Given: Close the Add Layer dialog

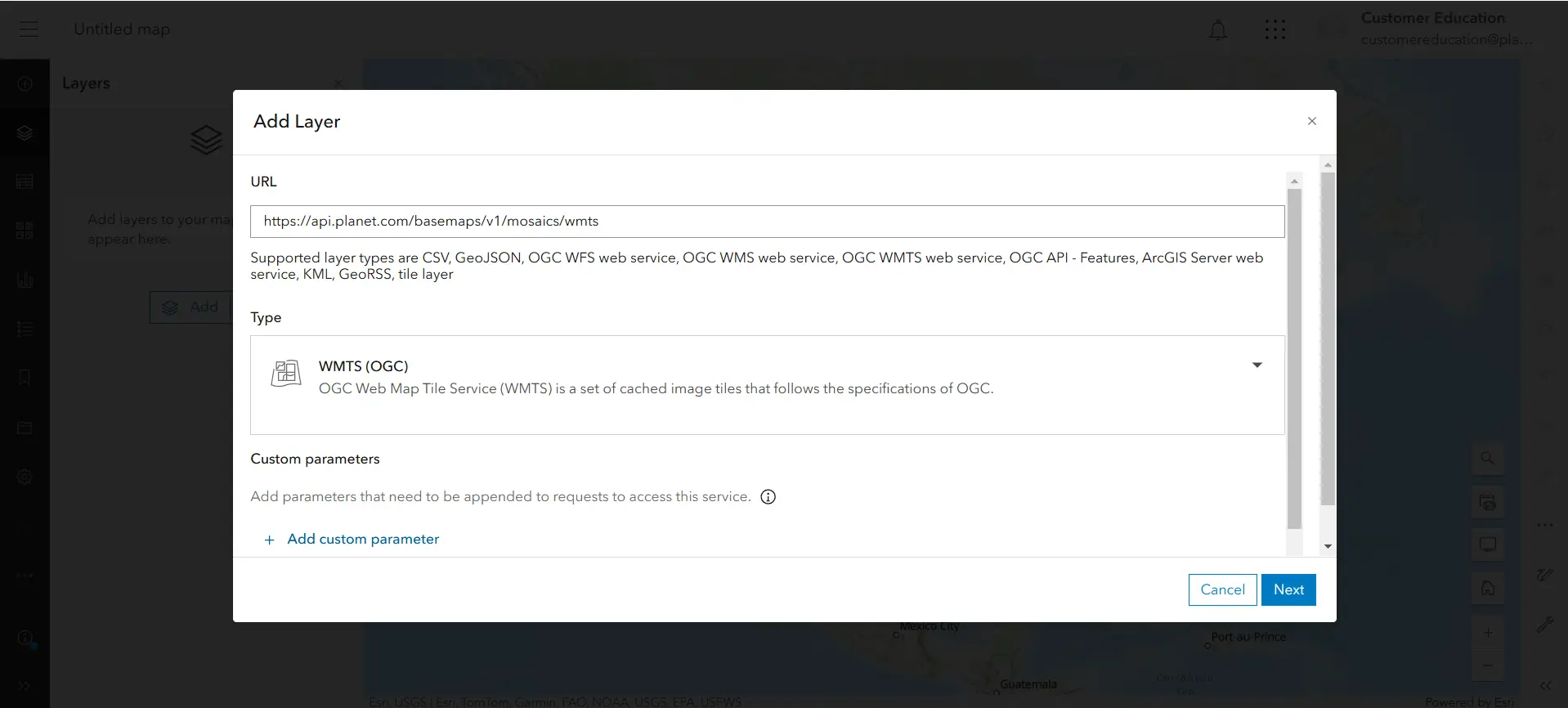Looking at the screenshot, I should click(x=1312, y=121).
